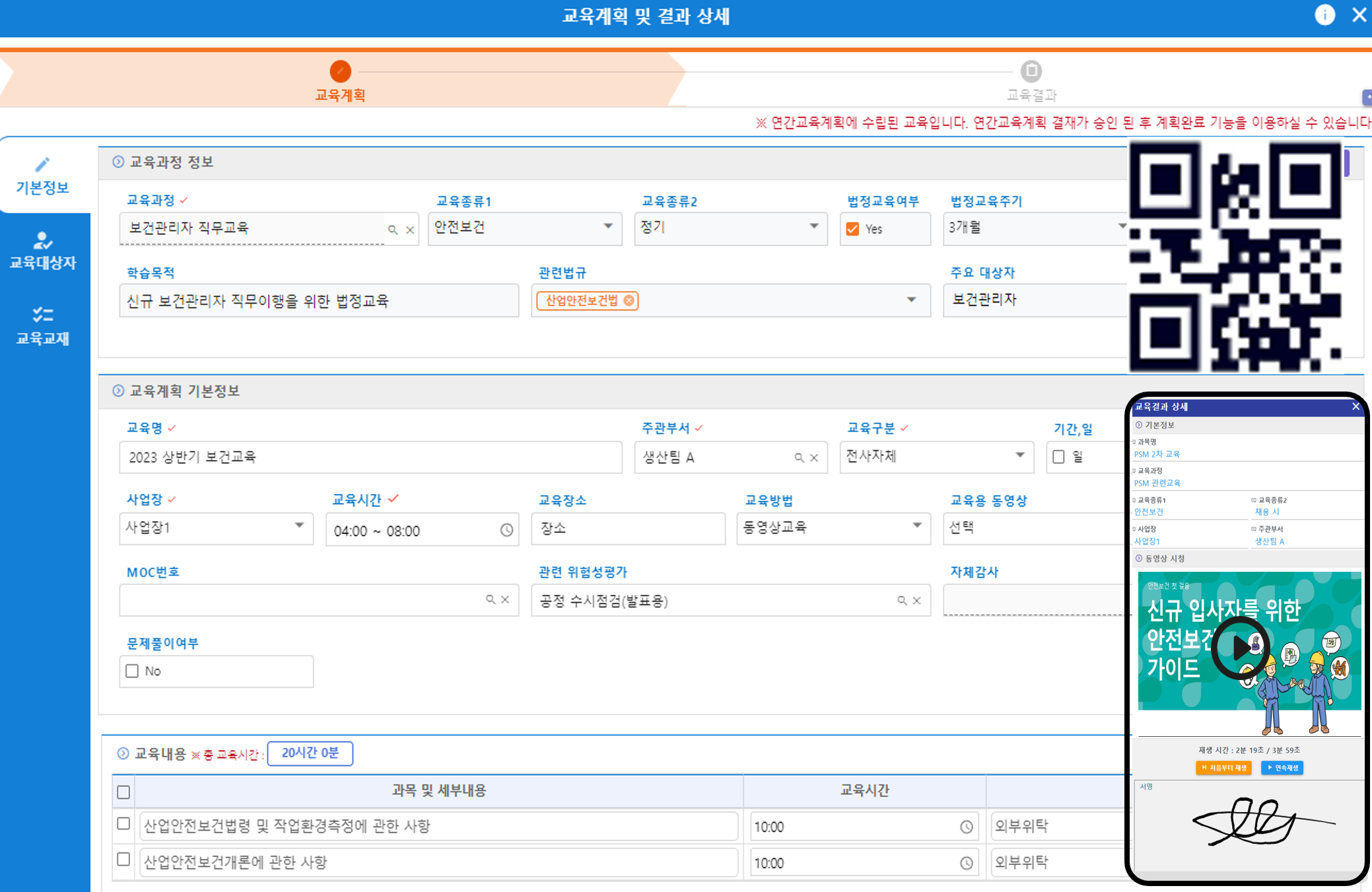This screenshot has height=892, width=1372.
Task: Check the 산업안전보건법령 및 작업환경측정 row checkbox
Action: [x=123, y=824]
